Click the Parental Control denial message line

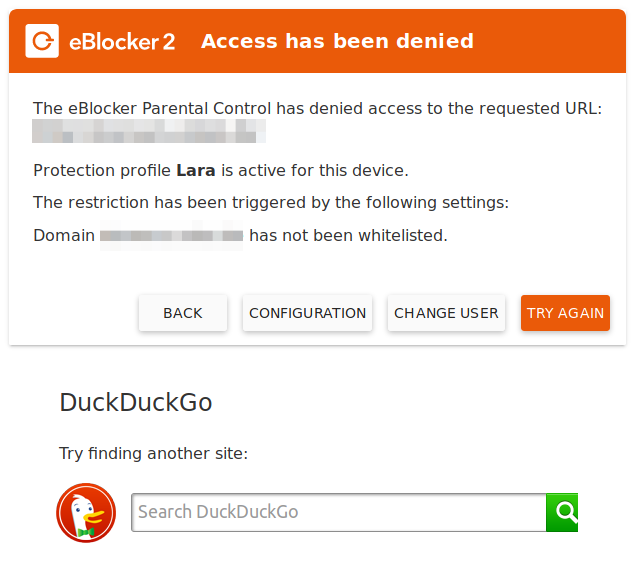(x=317, y=109)
